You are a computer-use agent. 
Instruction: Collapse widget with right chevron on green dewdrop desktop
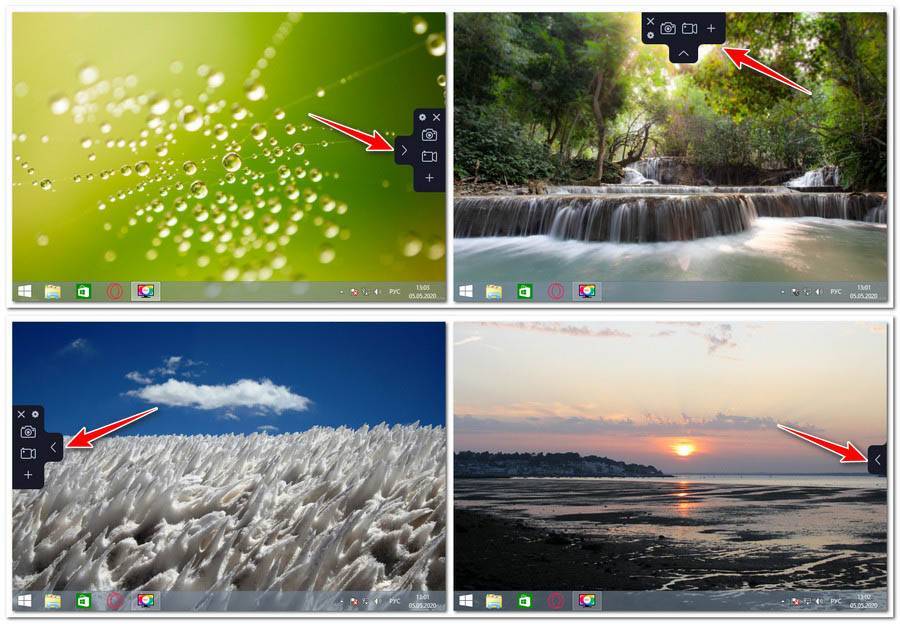click(404, 150)
